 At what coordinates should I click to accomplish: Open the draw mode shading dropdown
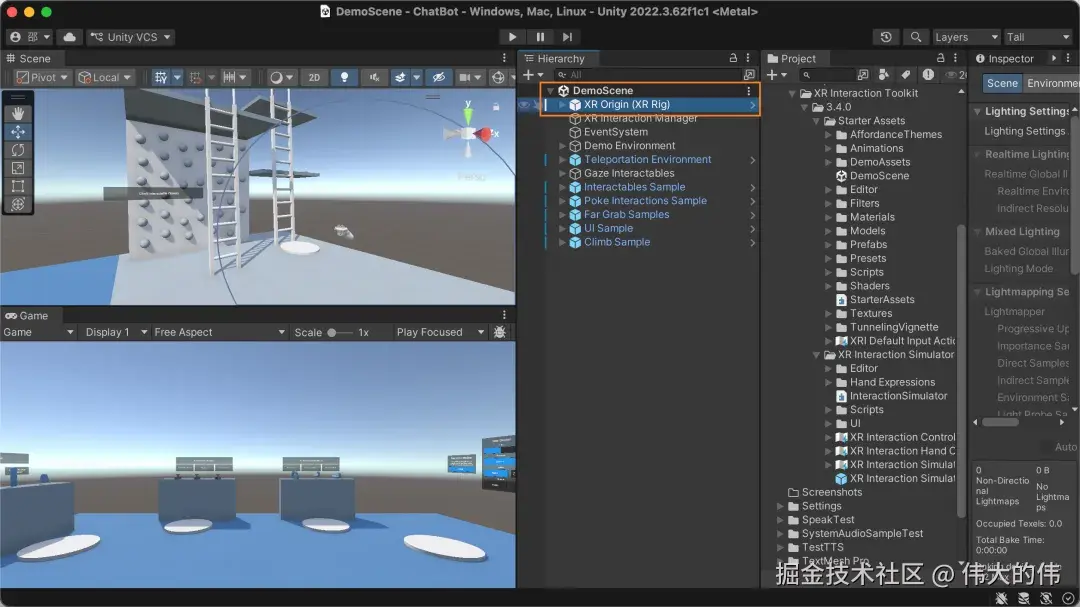(x=282, y=77)
